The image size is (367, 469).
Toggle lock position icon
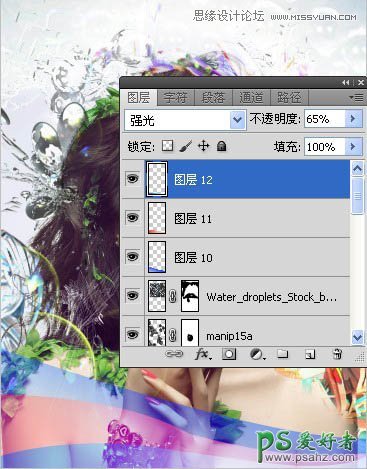(x=203, y=146)
